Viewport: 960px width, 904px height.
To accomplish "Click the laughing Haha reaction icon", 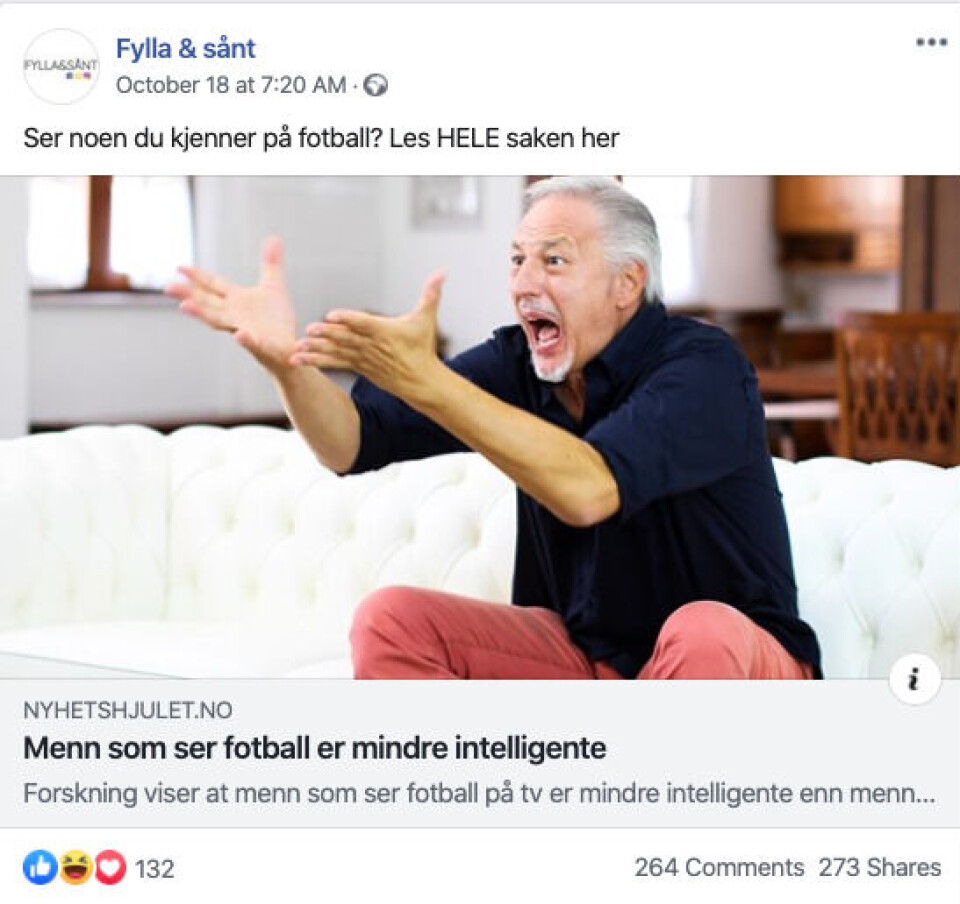I will [75, 867].
